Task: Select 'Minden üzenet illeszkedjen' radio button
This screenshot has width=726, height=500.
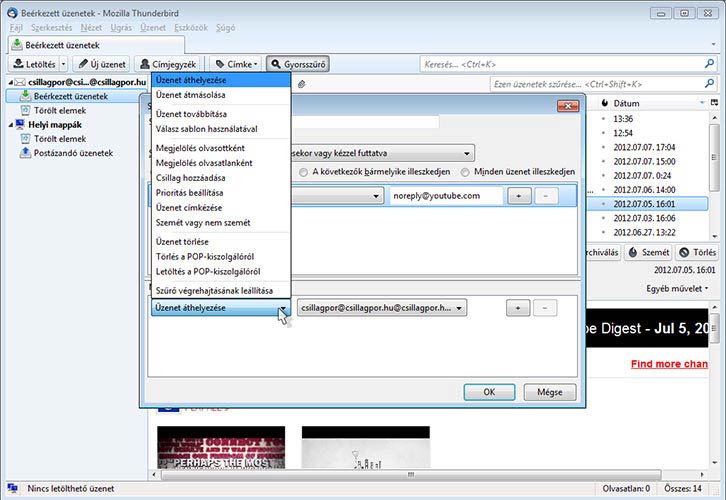Action: [465, 171]
